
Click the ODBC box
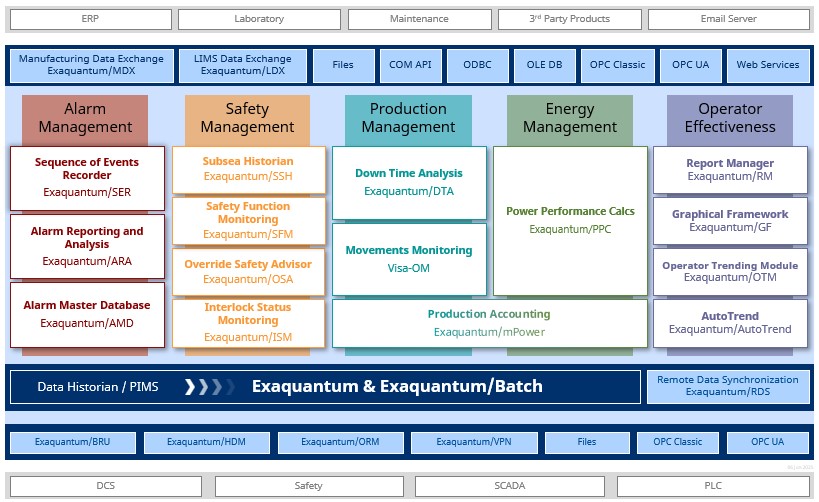point(477,65)
